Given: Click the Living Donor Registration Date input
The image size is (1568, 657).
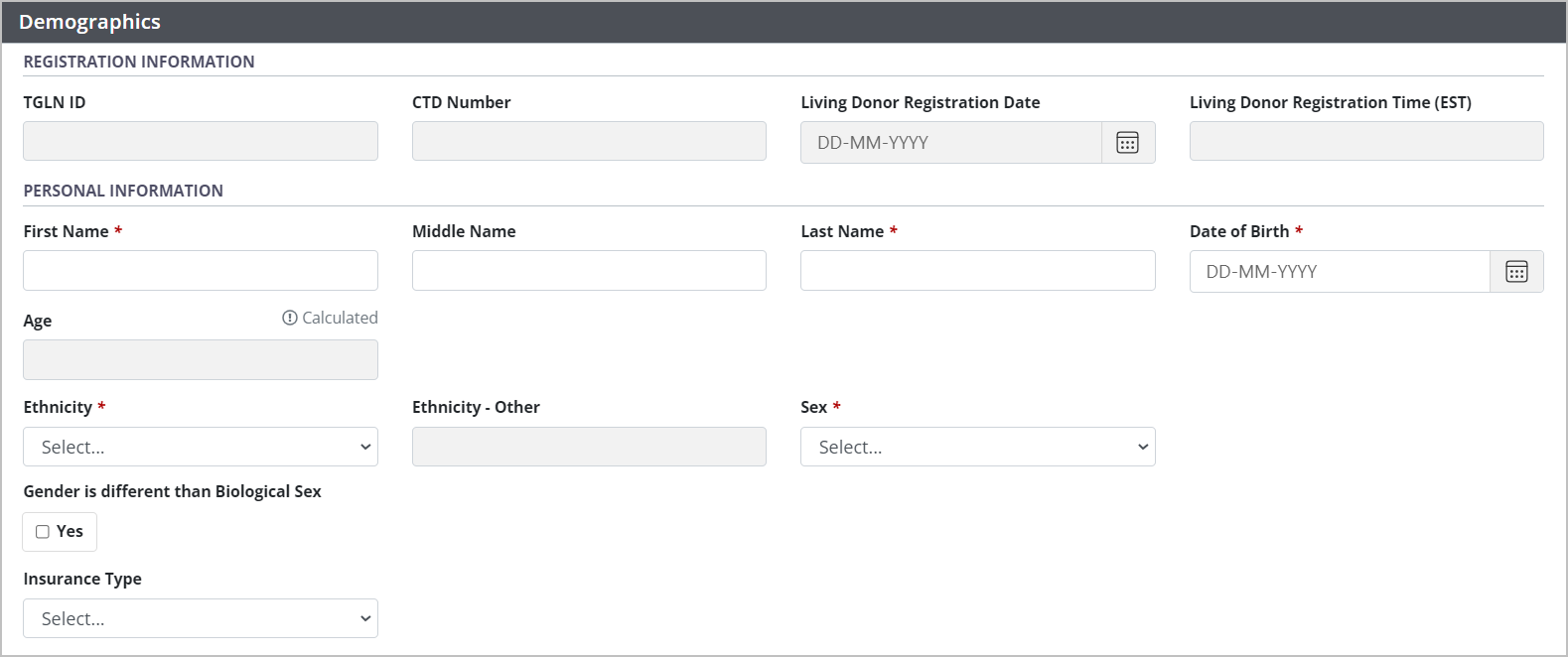Looking at the screenshot, I should pyautogui.click(x=950, y=143).
